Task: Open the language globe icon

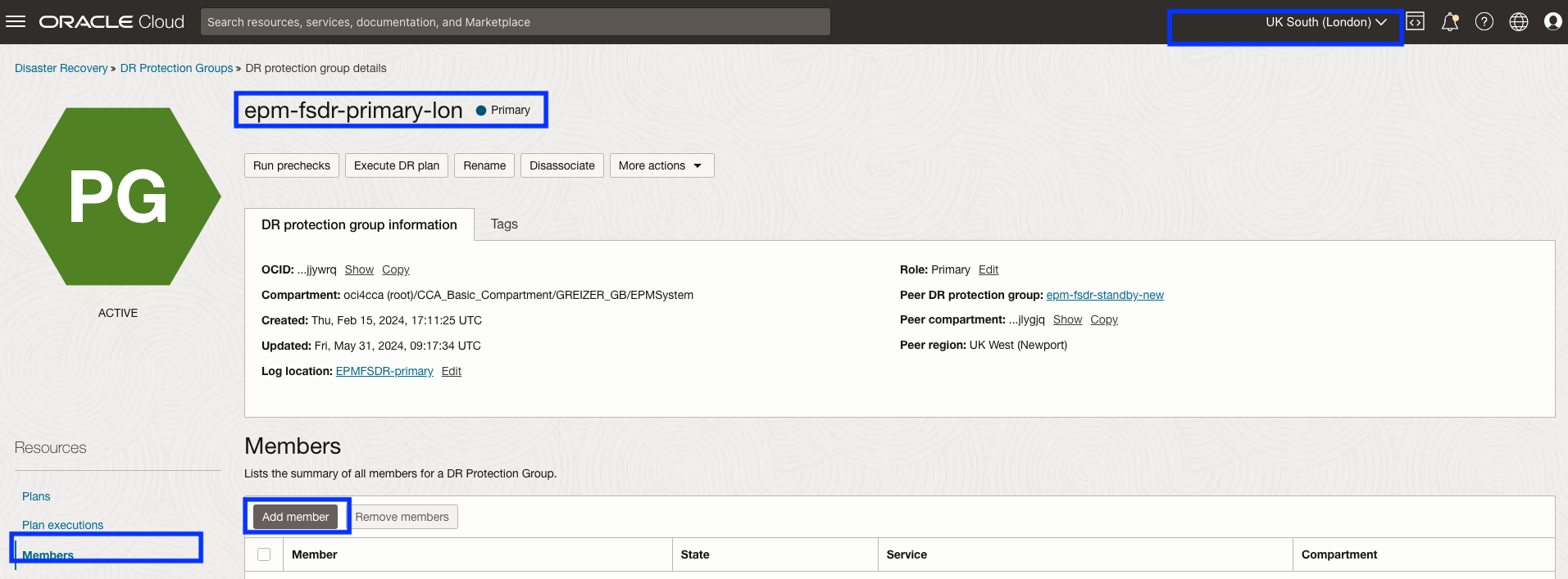Action: 1519,22
